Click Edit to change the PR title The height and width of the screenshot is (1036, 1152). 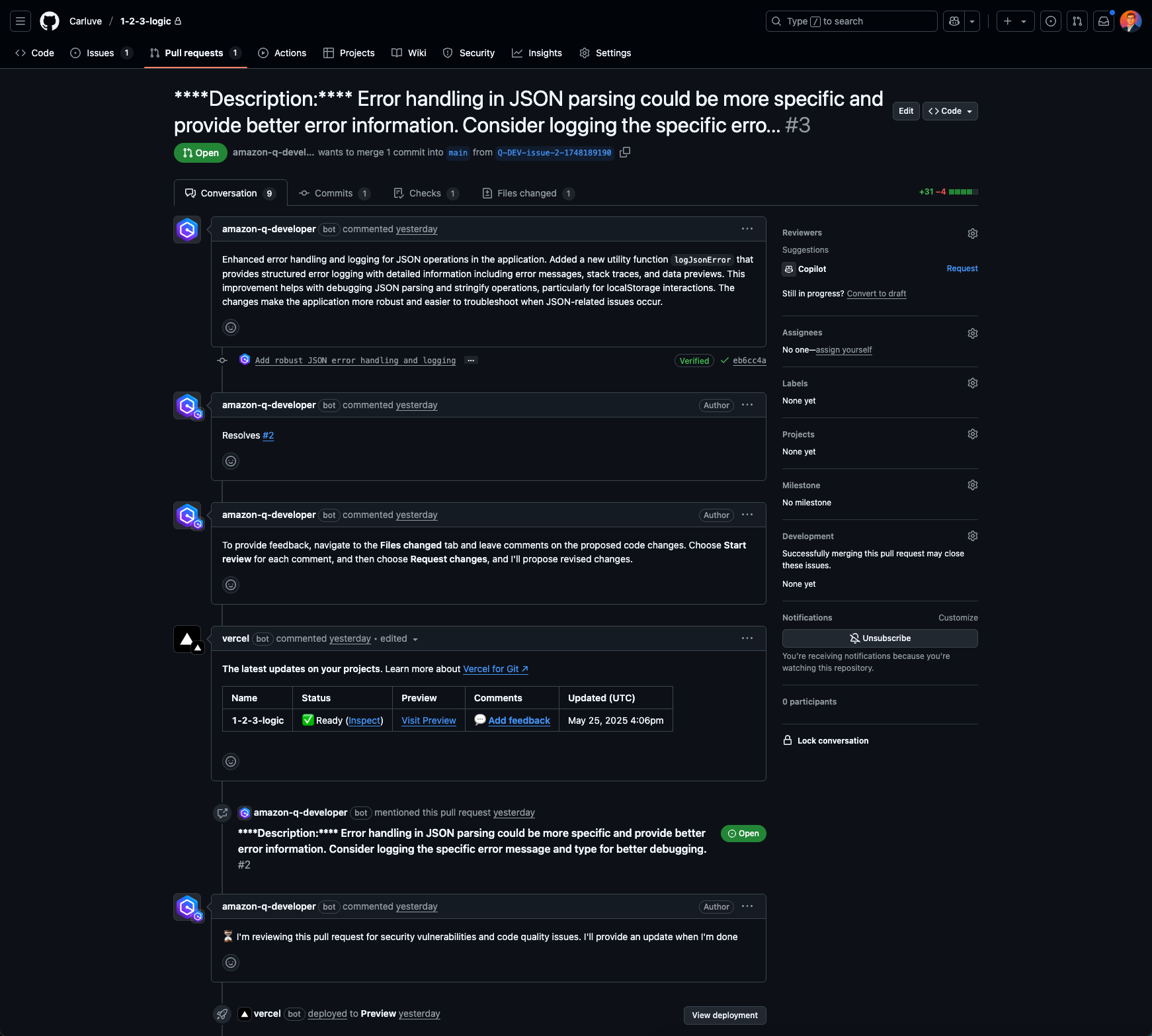(905, 110)
